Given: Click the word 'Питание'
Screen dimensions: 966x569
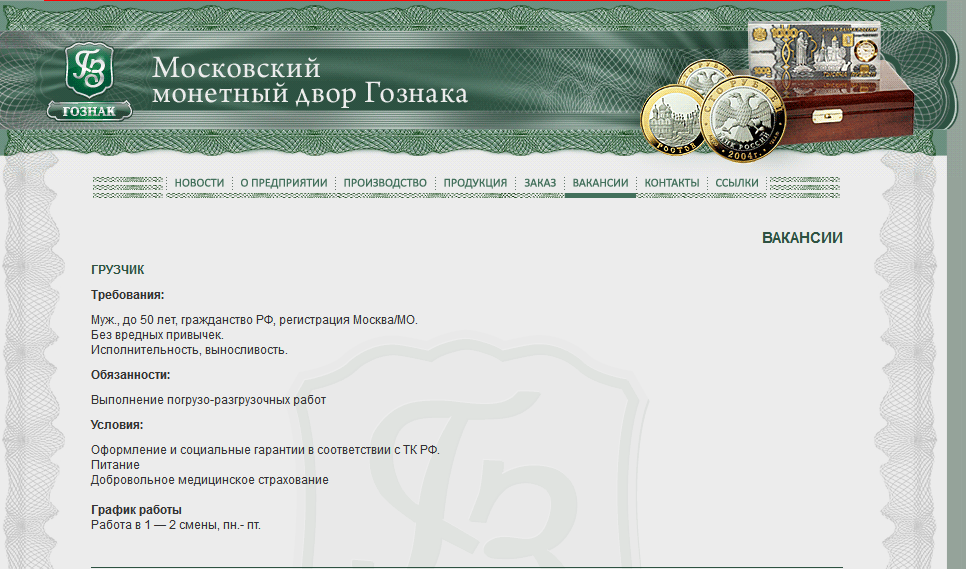Looking at the screenshot, I should tap(115, 465).
